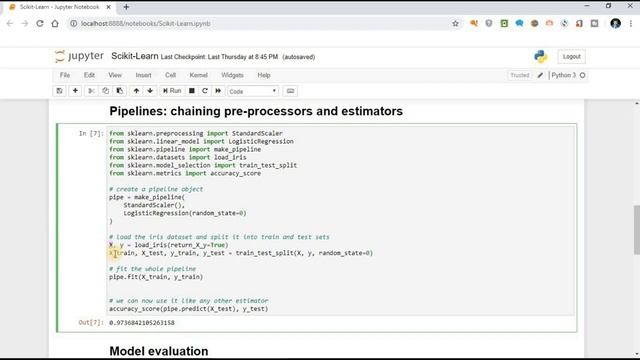Viewport: 640px width, 360px height.
Task: Click the Python 3 kernel idle circle
Action: point(582,75)
